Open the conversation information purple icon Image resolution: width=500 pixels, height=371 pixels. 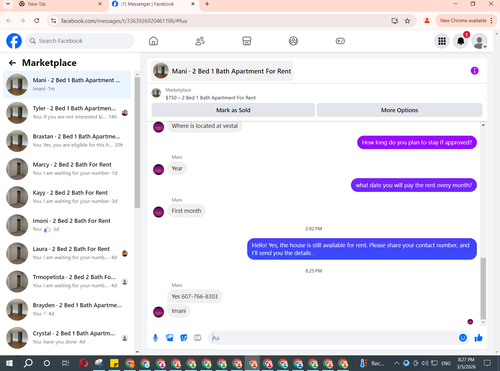[x=474, y=71]
